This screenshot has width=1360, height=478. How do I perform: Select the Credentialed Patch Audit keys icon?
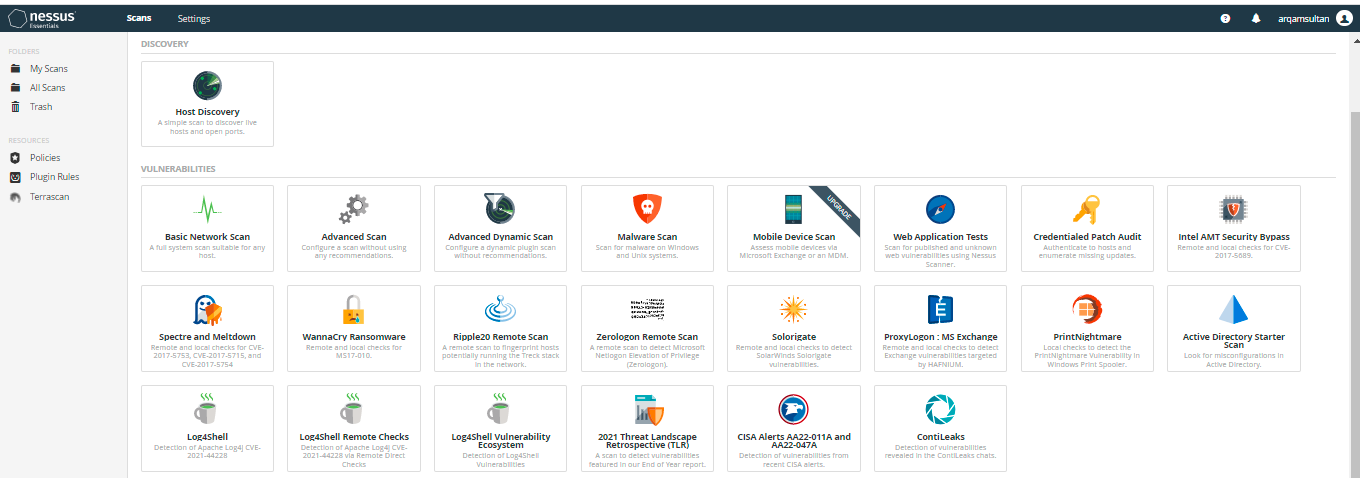pyautogui.click(x=1087, y=209)
